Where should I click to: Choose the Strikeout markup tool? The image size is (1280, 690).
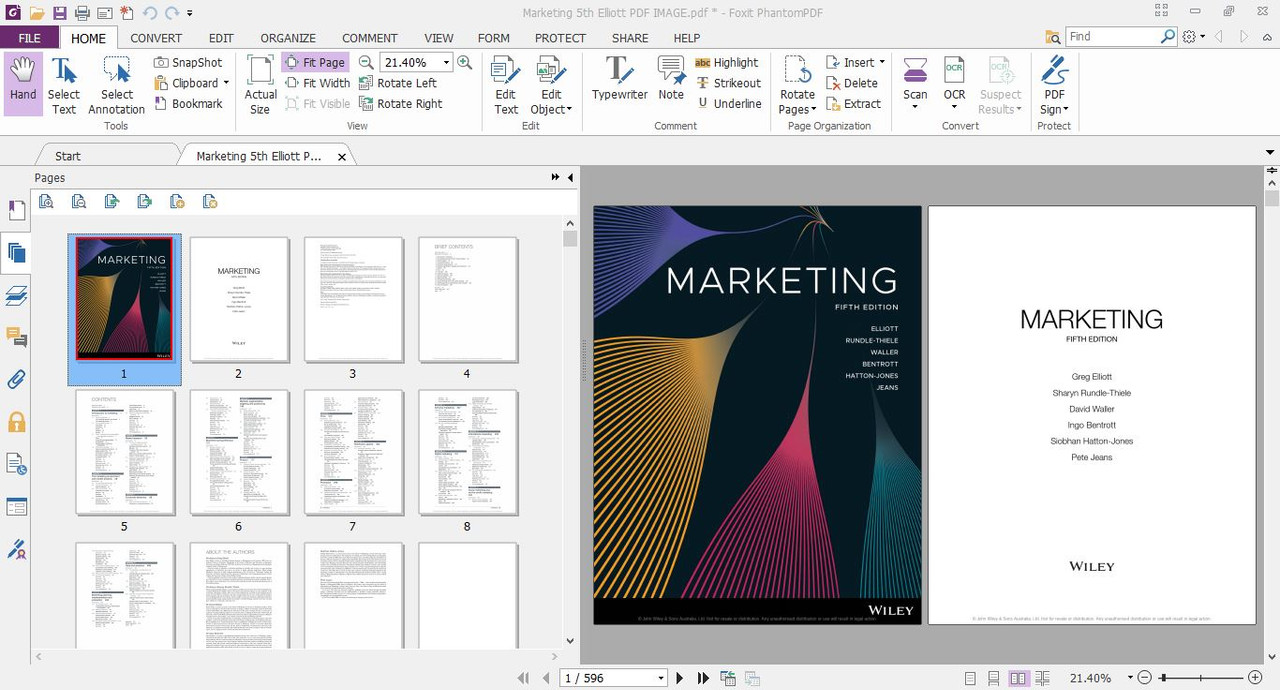[728, 83]
